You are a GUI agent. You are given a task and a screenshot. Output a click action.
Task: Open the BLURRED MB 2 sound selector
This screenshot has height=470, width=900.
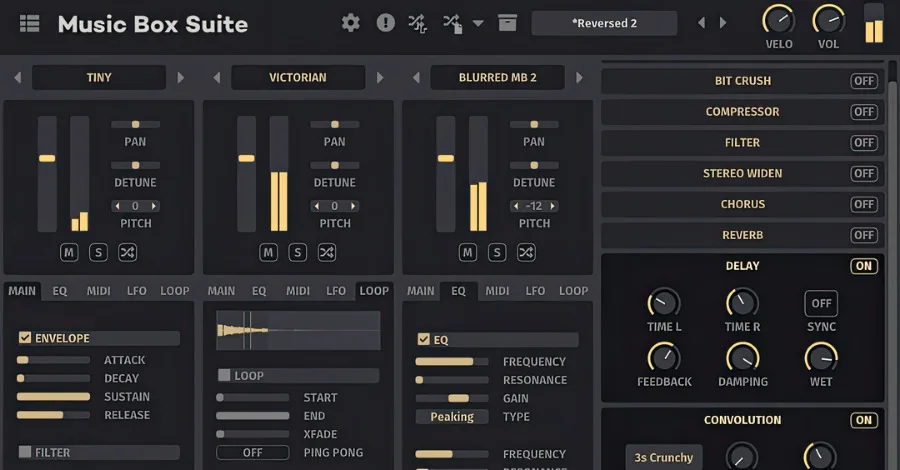click(x=498, y=77)
